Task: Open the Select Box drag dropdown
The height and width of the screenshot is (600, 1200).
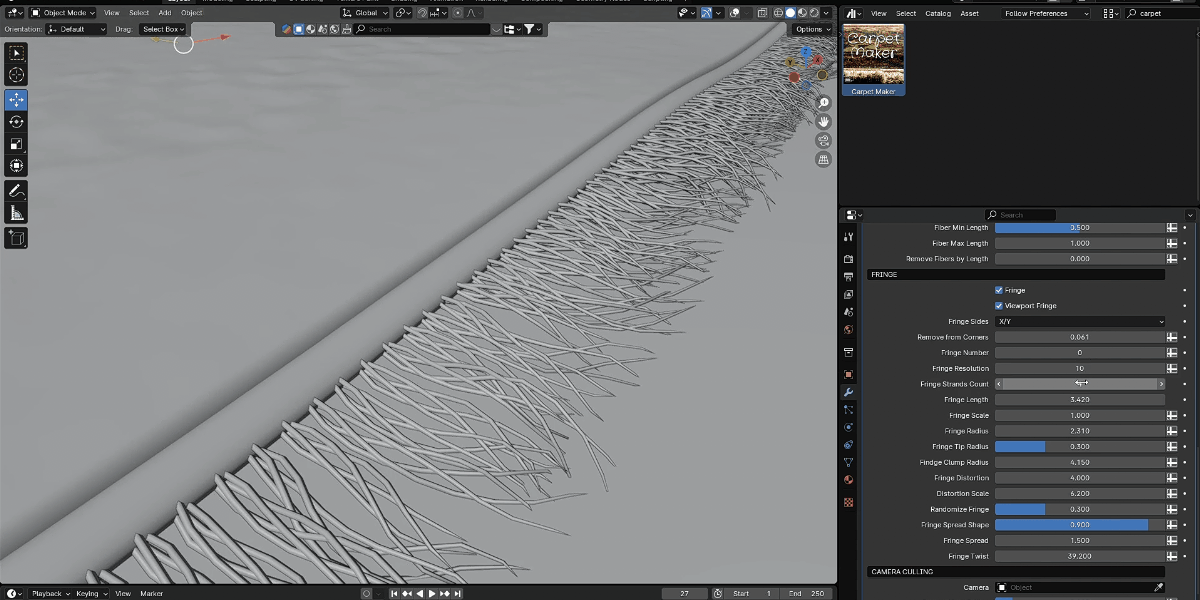Action: [x=164, y=29]
